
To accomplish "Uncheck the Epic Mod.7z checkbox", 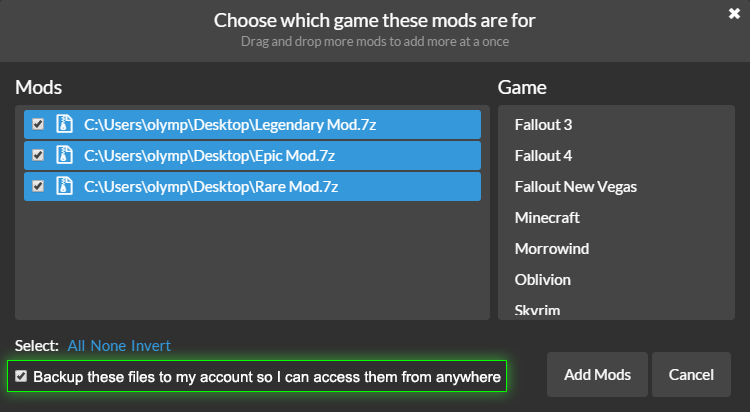I will pos(38,155).
